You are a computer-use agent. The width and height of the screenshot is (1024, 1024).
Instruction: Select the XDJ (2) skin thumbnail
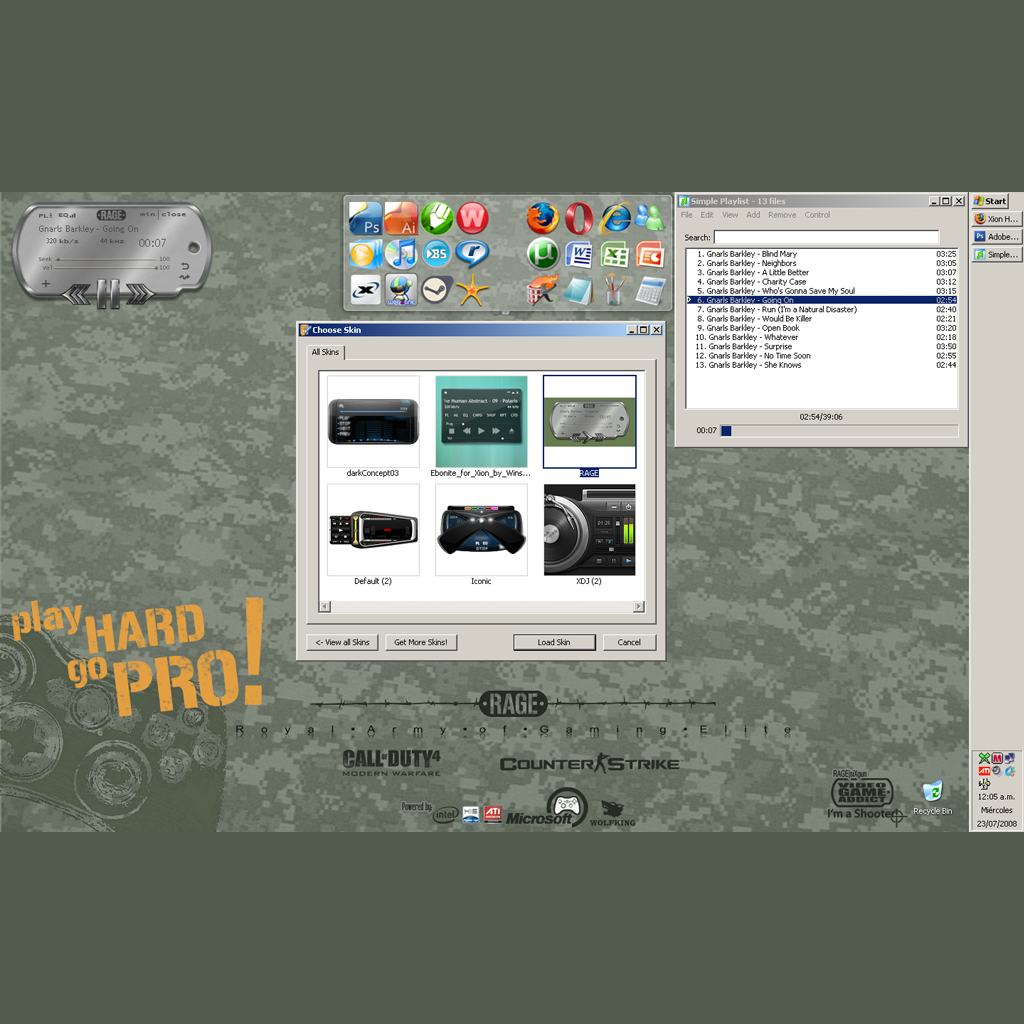[589, 530]
